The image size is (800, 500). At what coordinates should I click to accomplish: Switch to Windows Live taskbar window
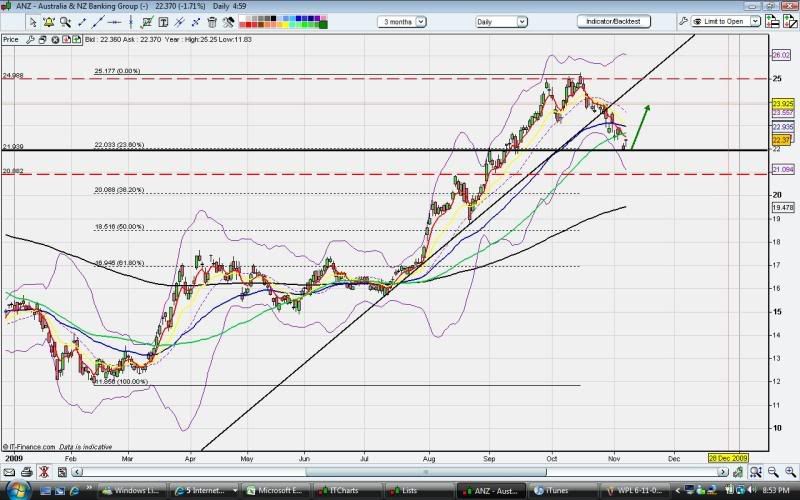[131, 491]
